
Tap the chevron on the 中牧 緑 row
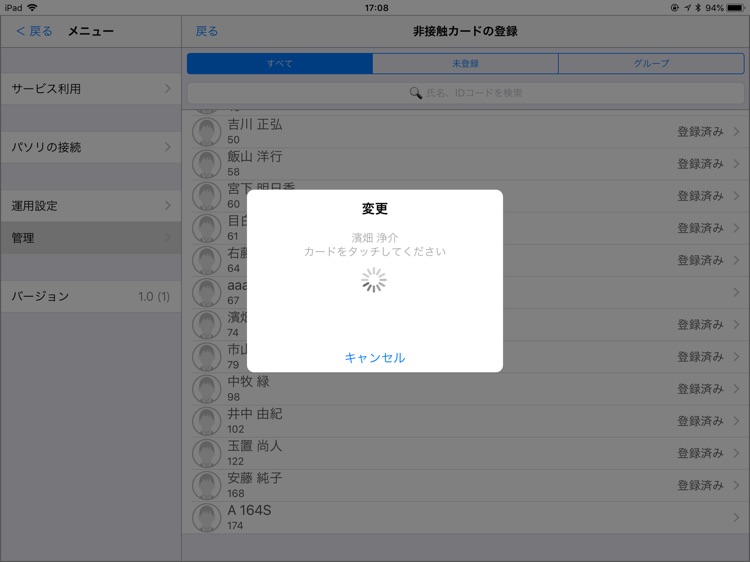pos(736,389)
